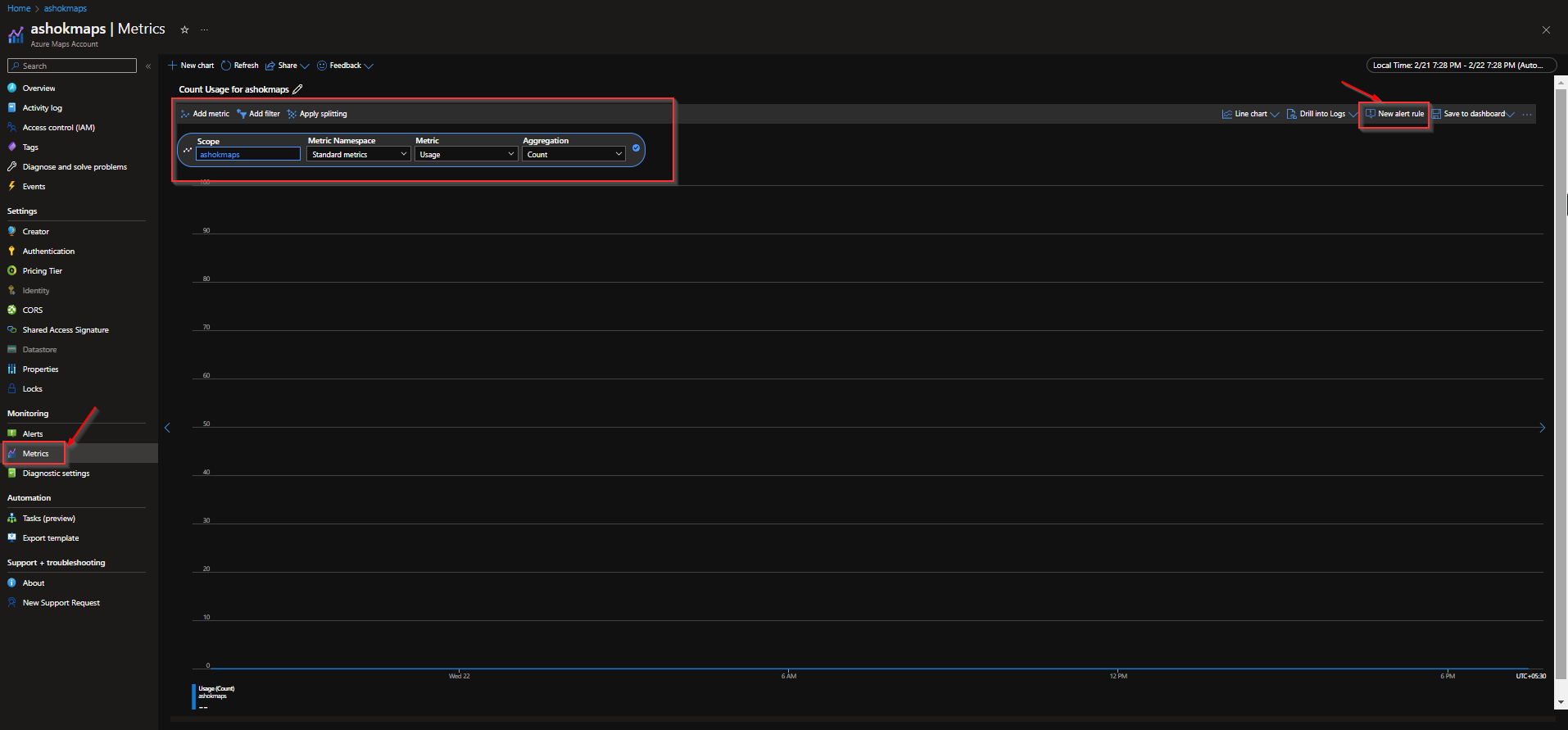
Task: Click the CORS icon
Action: [11, 310]
